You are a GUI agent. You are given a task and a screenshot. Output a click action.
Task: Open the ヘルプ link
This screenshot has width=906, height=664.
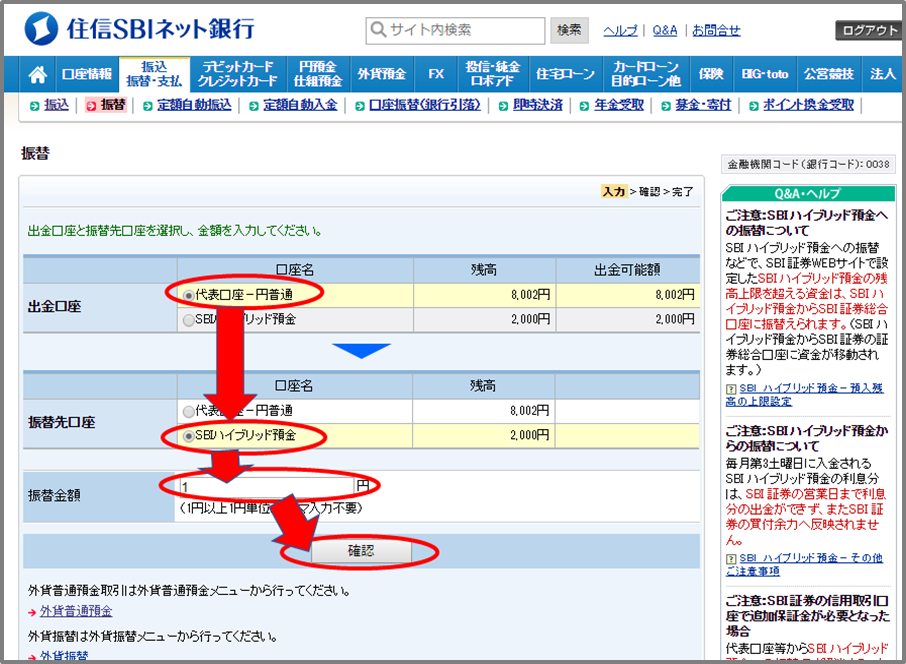(621, 31)
